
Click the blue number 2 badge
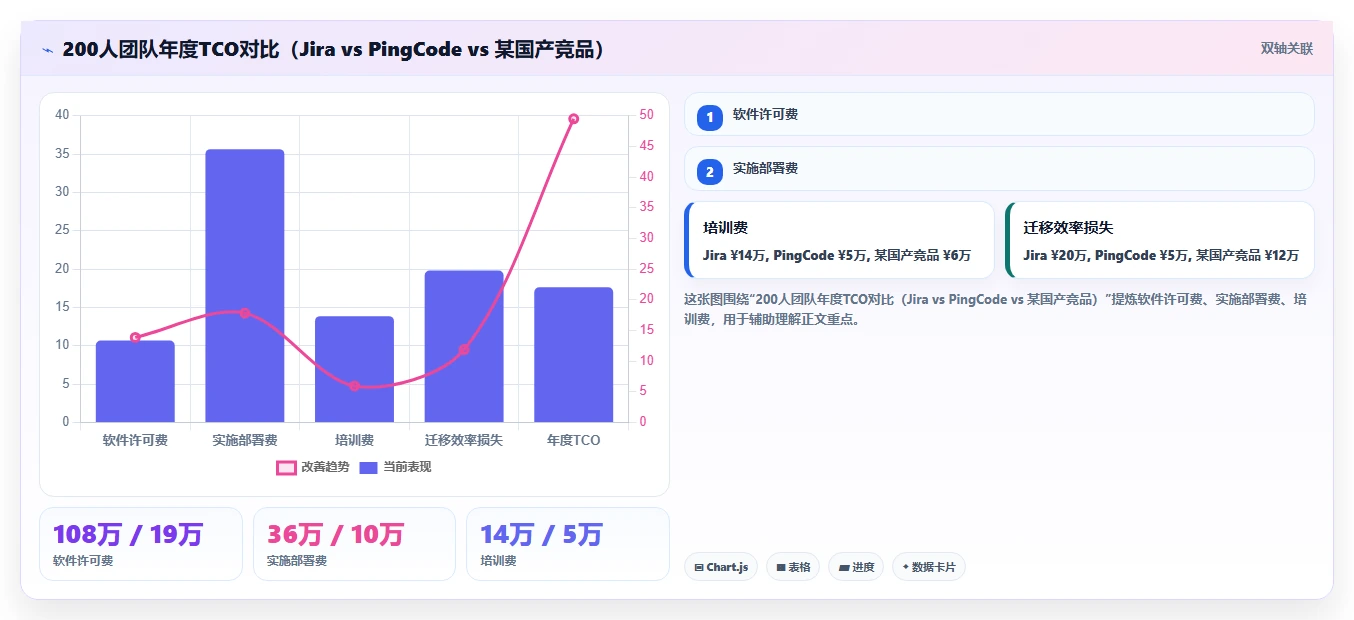710,172
